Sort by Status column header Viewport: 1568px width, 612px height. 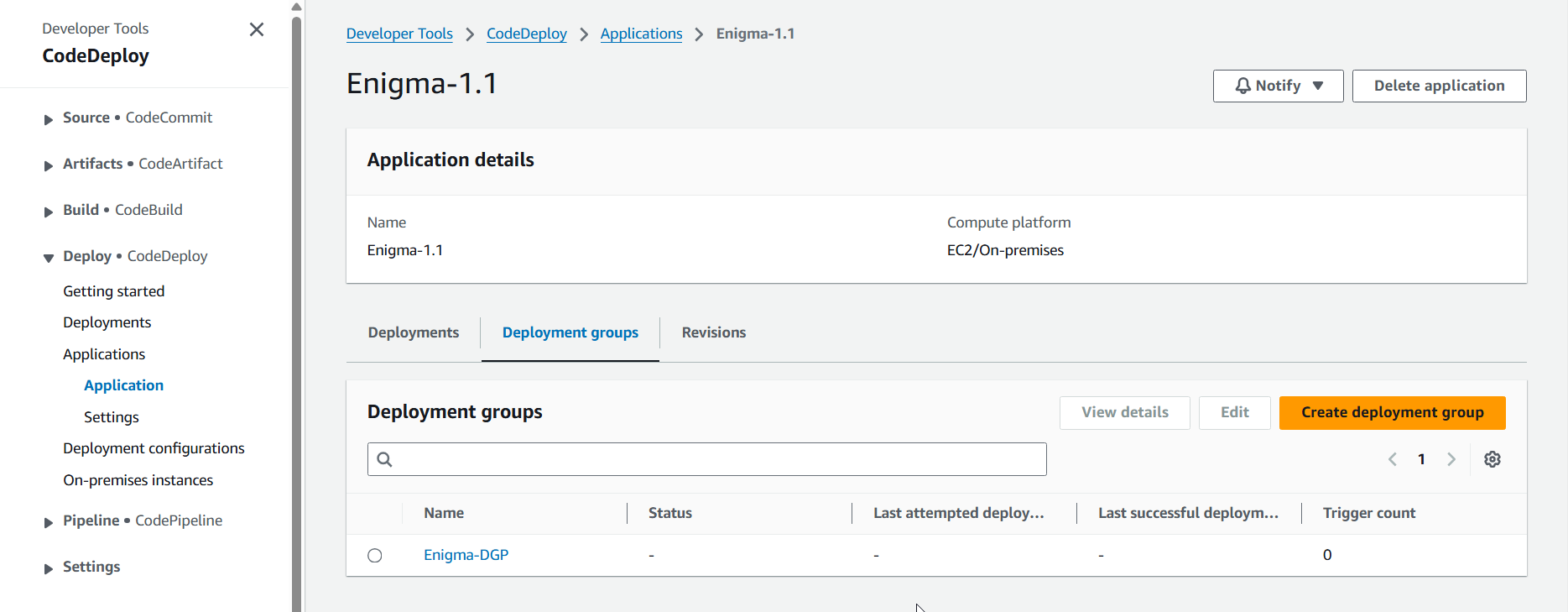point(670,513)
